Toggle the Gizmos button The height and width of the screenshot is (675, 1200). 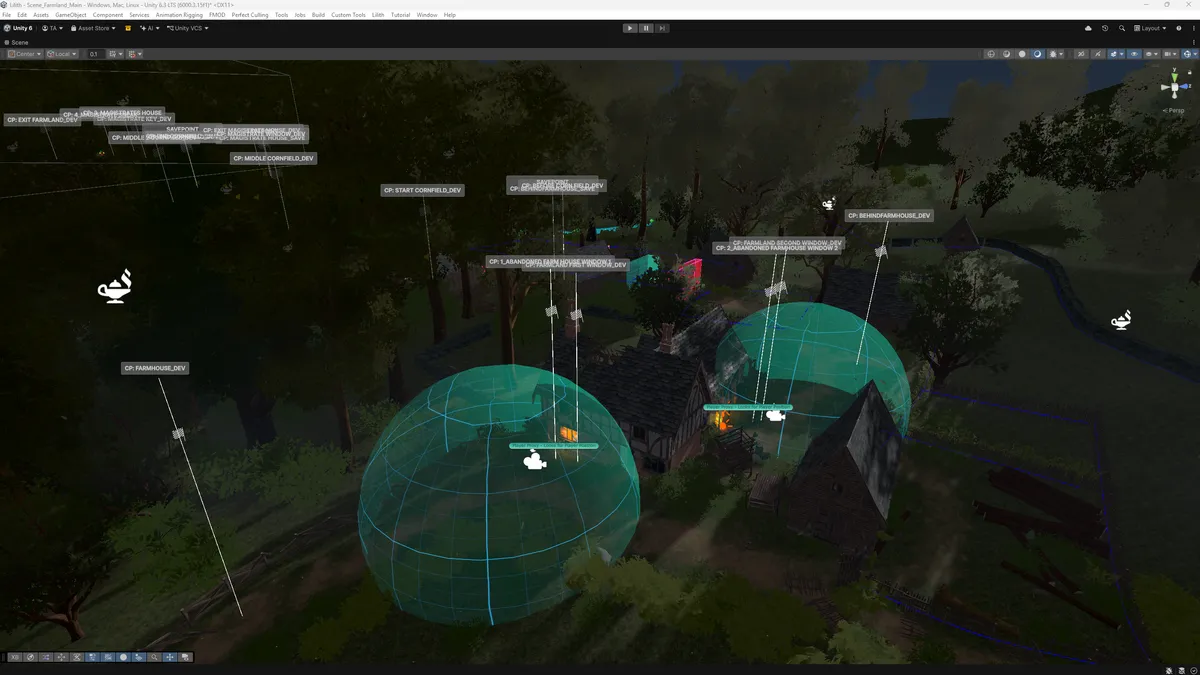1188,54
